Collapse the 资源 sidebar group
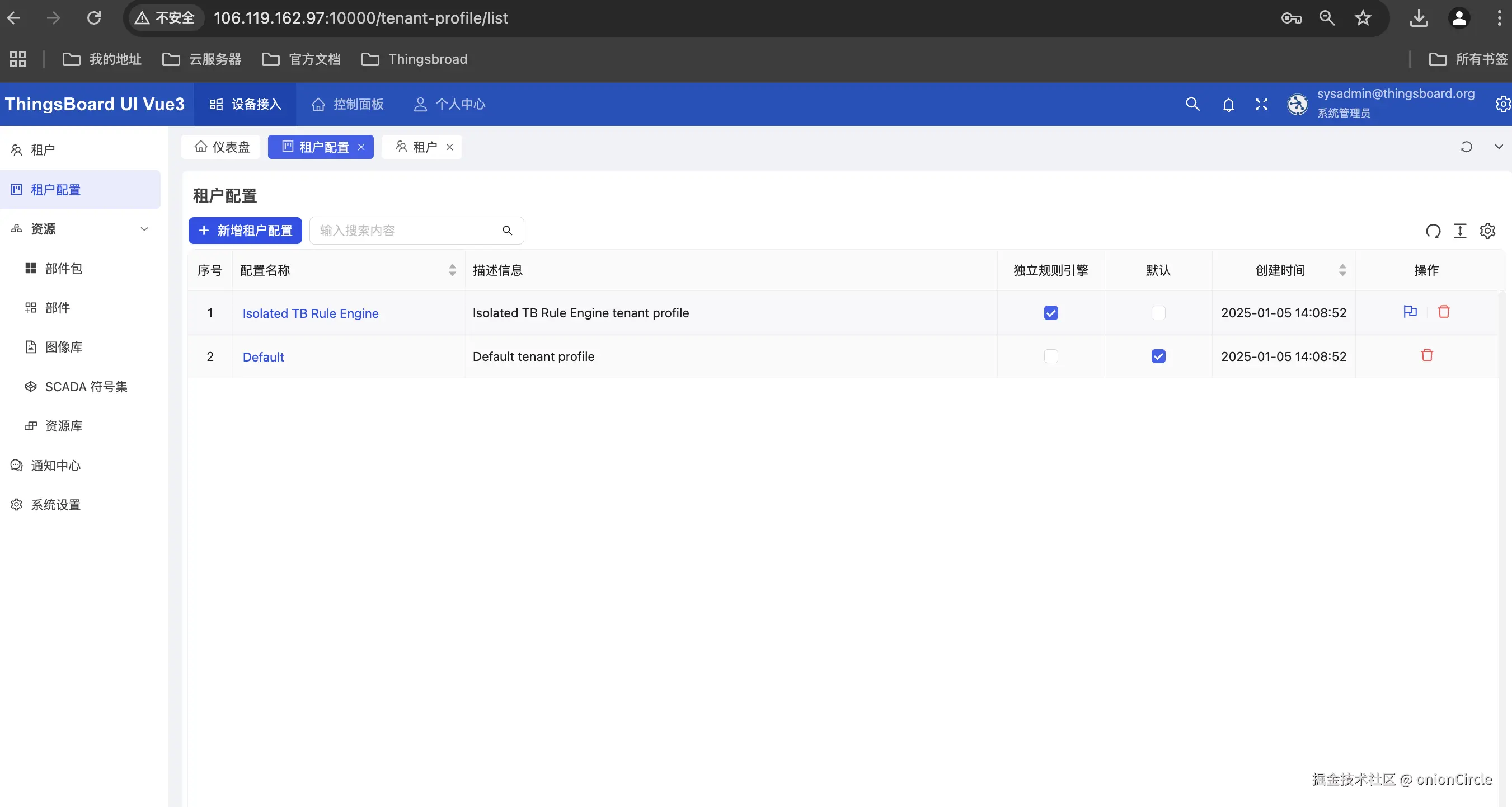The width and height of the screenshot is (1512, 807). [x=144, y=229]
